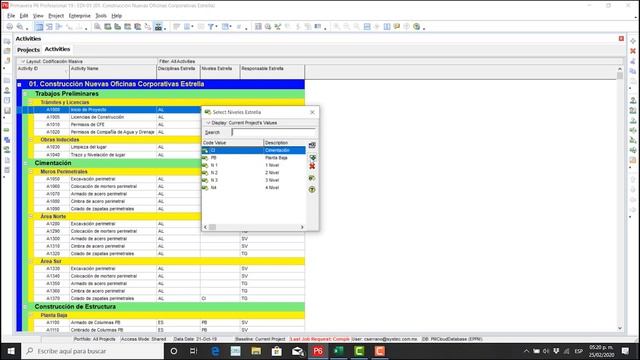640x360 pixels.
Task: Click the Disciplinas Estrella column header
Action: [178, 71]
